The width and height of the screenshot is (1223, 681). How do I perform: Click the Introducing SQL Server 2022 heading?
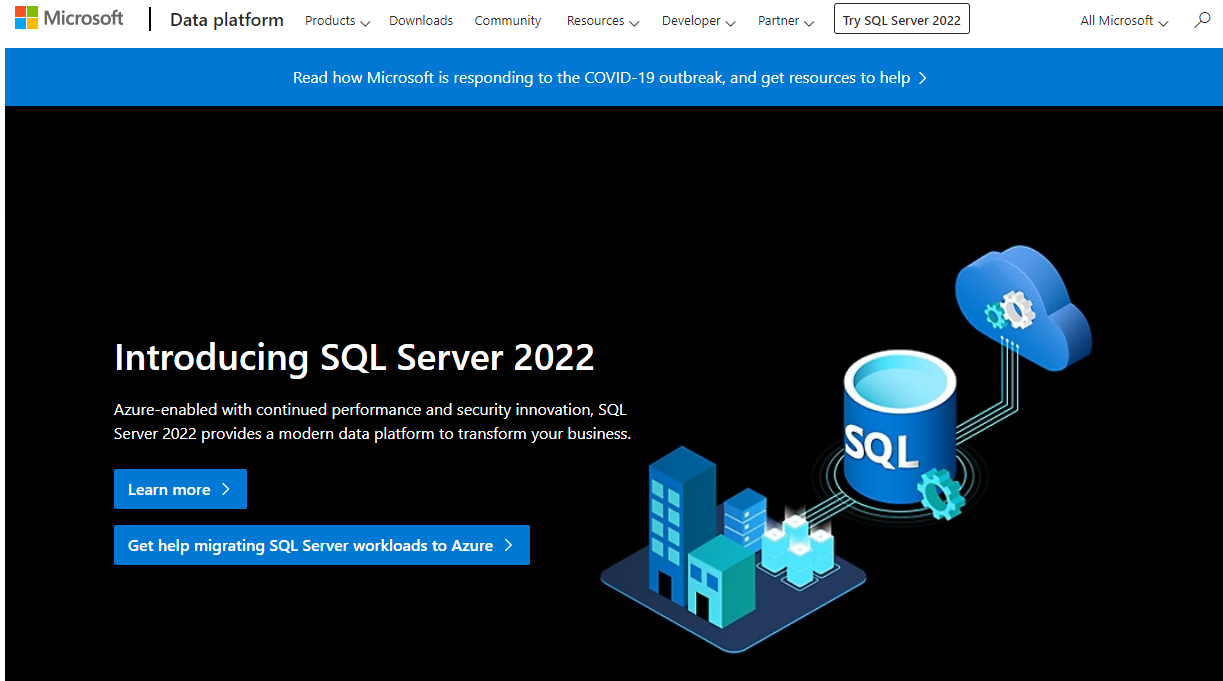(354, 357)
